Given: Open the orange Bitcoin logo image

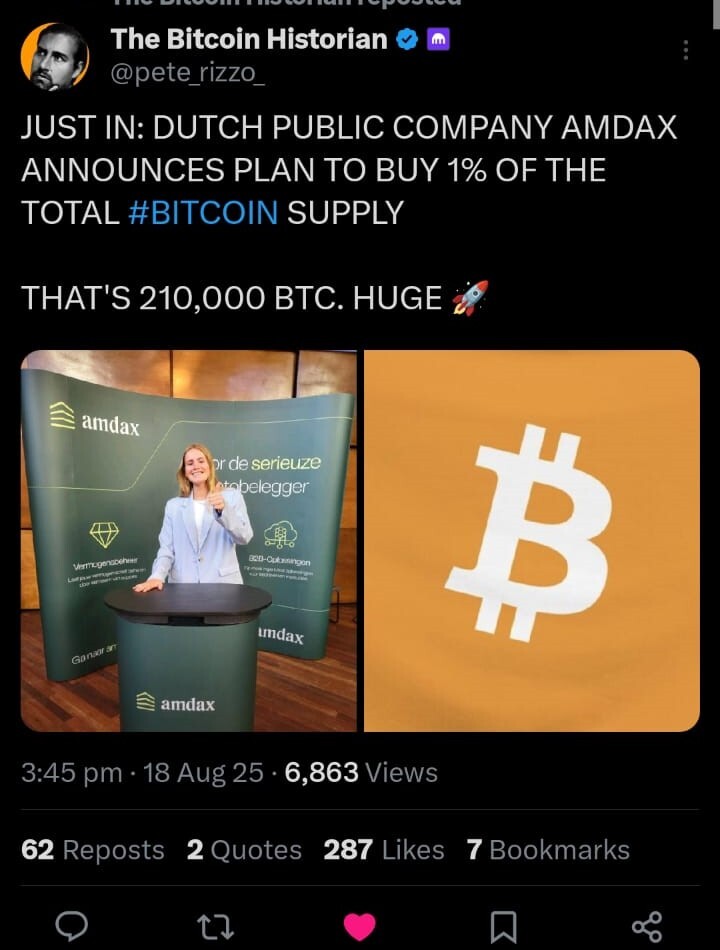Looking at the screenshot, I should tap(532, 540).
